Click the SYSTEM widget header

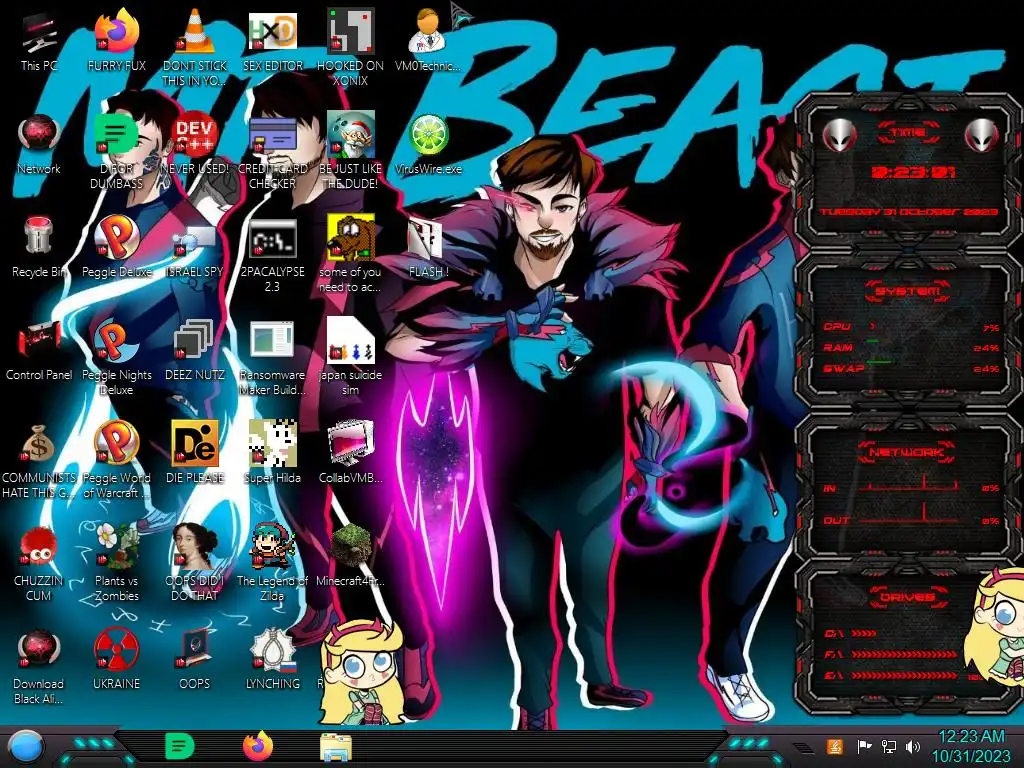pos(908,291)
